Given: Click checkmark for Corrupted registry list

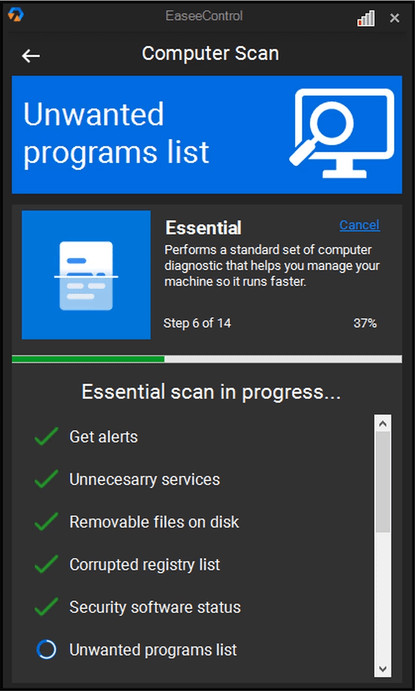Looking at the screenshot, I should click(46, 564).
